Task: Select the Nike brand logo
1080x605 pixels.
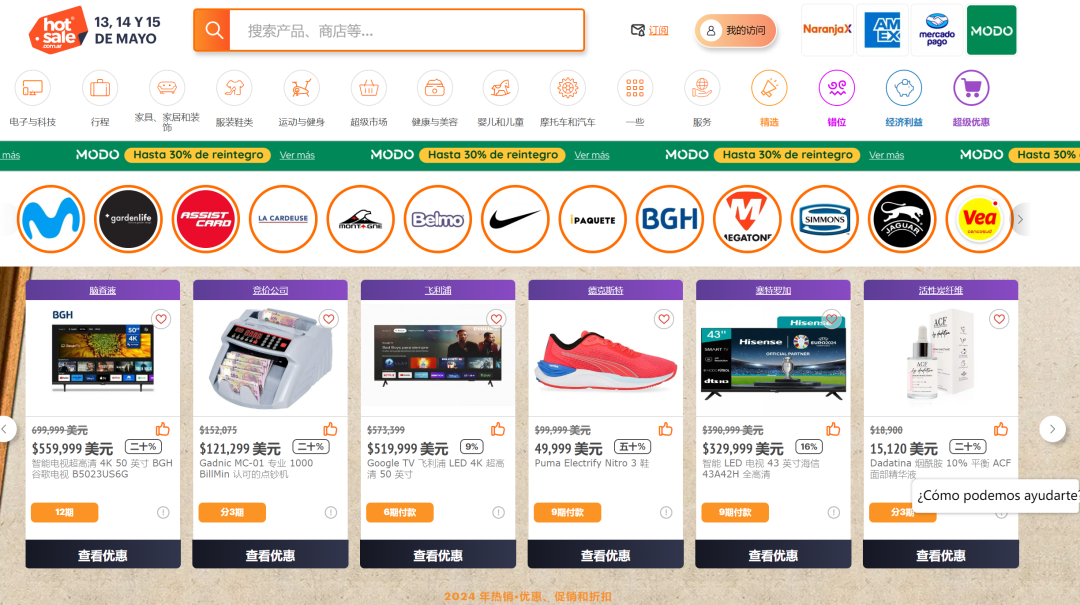Action: pyautogui.click(x=515, y=218)
